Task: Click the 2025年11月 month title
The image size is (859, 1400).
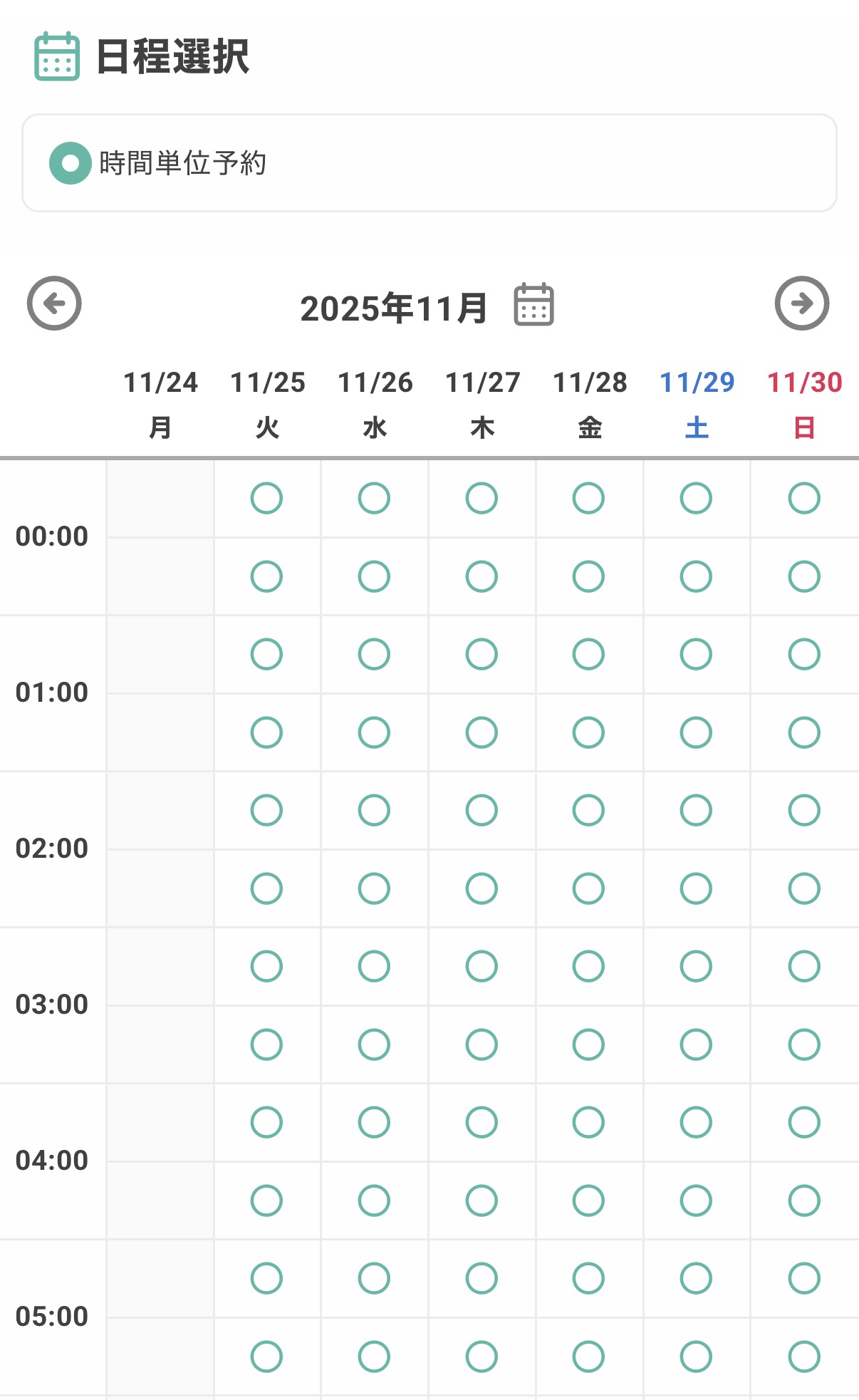Action: coord(394,308)
